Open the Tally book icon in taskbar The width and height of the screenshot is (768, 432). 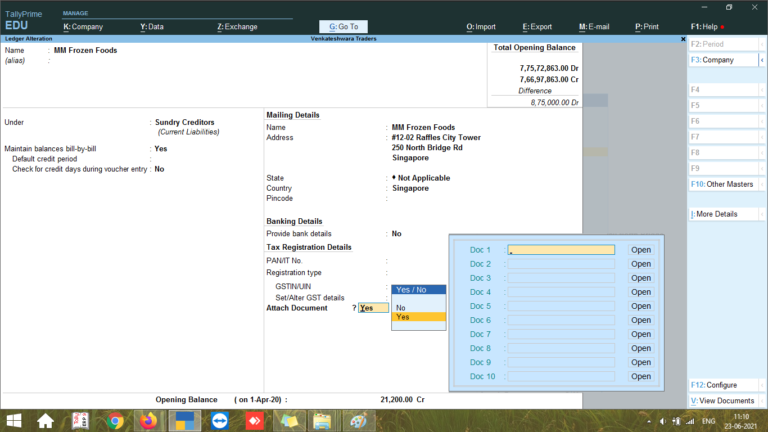coord(80,421)
